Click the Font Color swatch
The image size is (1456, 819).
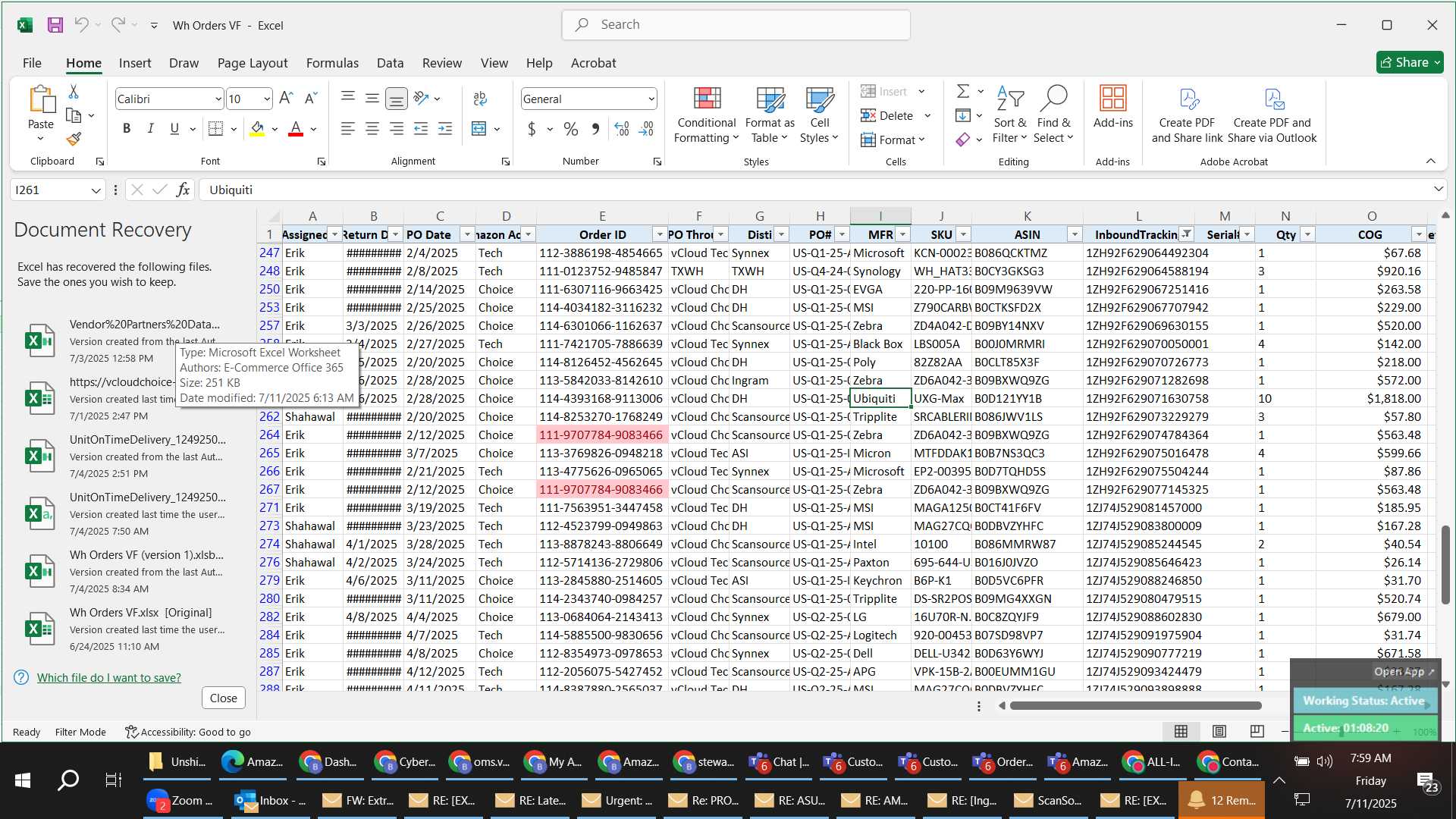[296, 129]
